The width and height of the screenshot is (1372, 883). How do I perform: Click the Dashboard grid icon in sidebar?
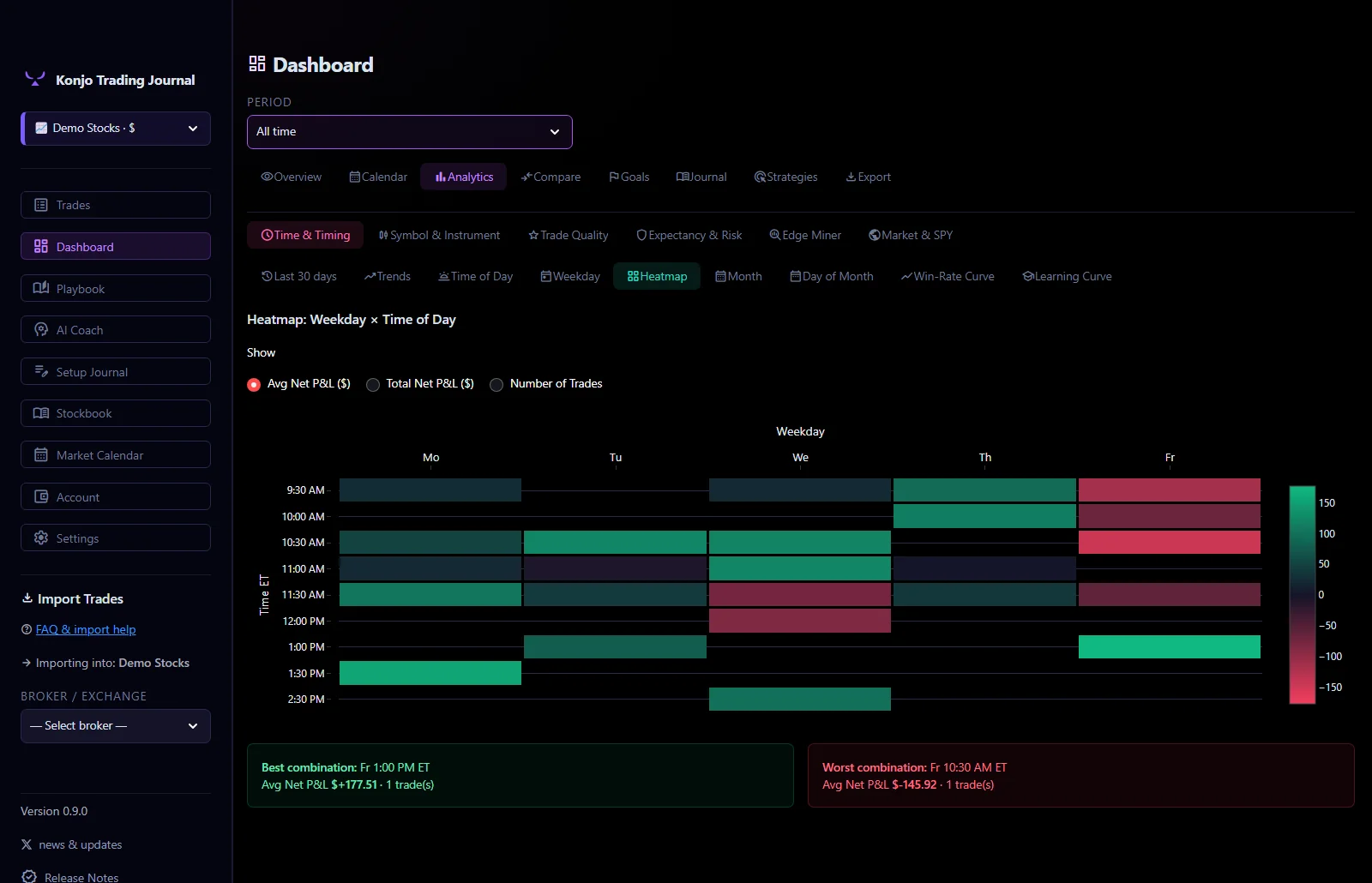click(41, 247)
